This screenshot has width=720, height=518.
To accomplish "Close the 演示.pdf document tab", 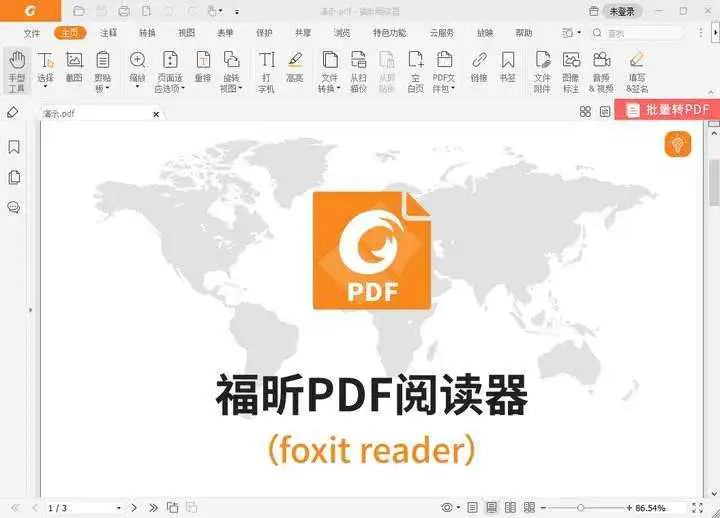I will pos(156,114).
